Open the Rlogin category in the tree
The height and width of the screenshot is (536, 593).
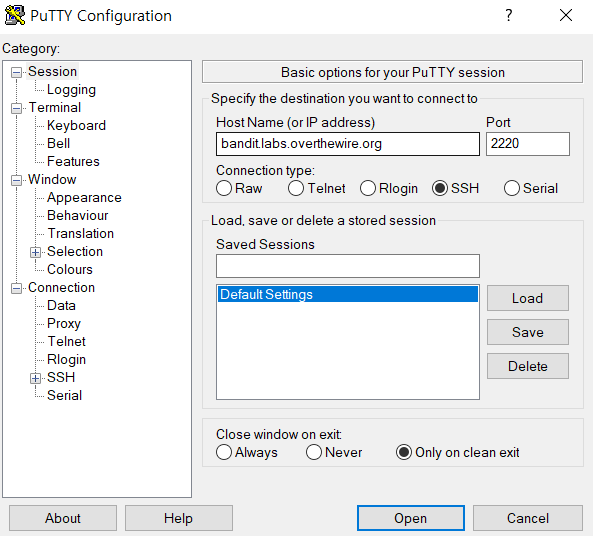pos(66,359)
